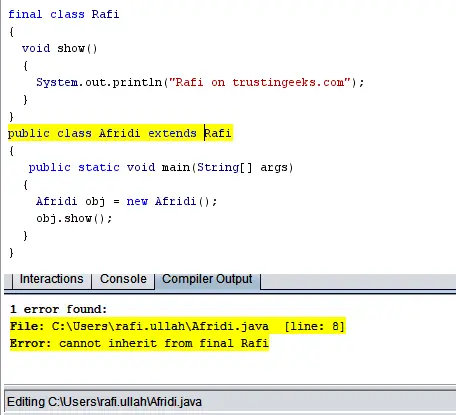The image size is (456, 415).
Task: Click the 'Afridi obj = new Afridi();' line
Action: (127, 201)
